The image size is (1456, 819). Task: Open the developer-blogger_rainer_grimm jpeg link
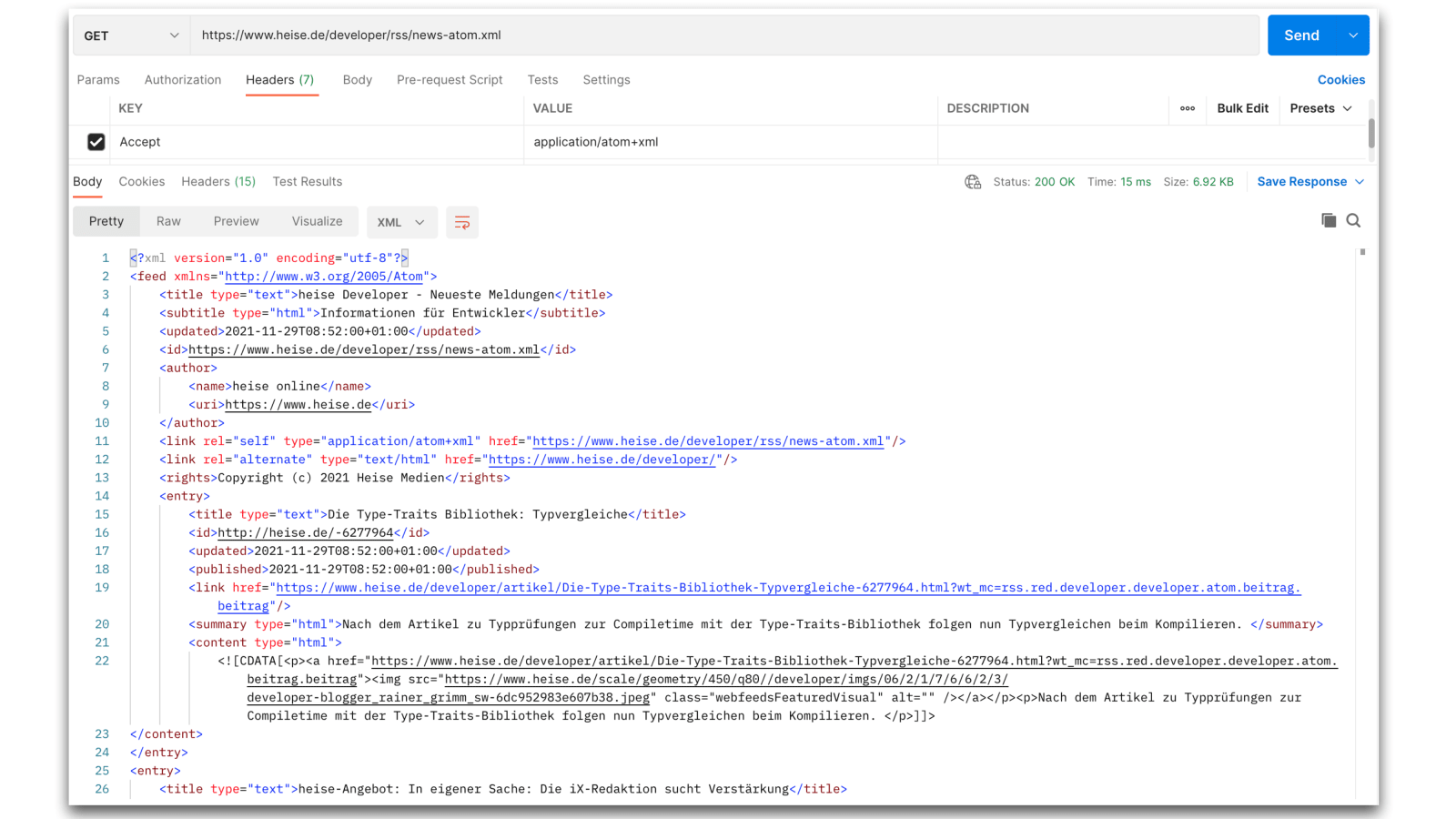pyautogui.click(x=449, y=698)
